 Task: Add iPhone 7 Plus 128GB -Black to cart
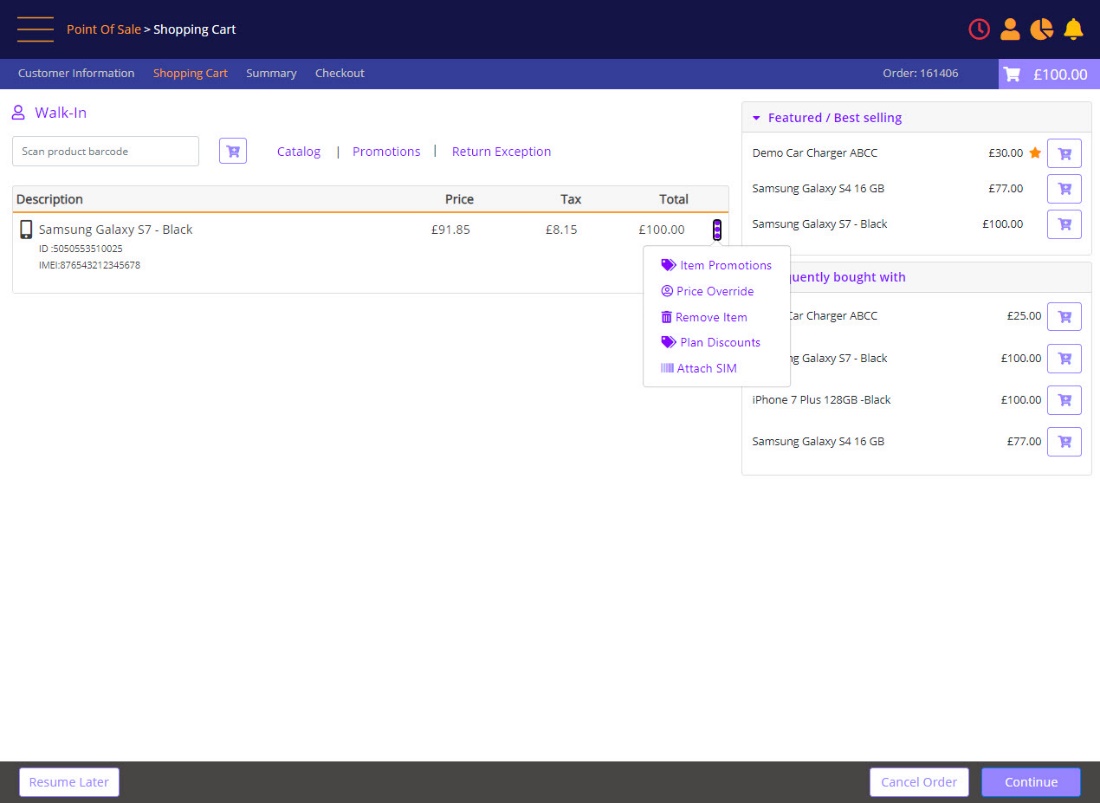pyautogui.click(x=1064, y=400)
